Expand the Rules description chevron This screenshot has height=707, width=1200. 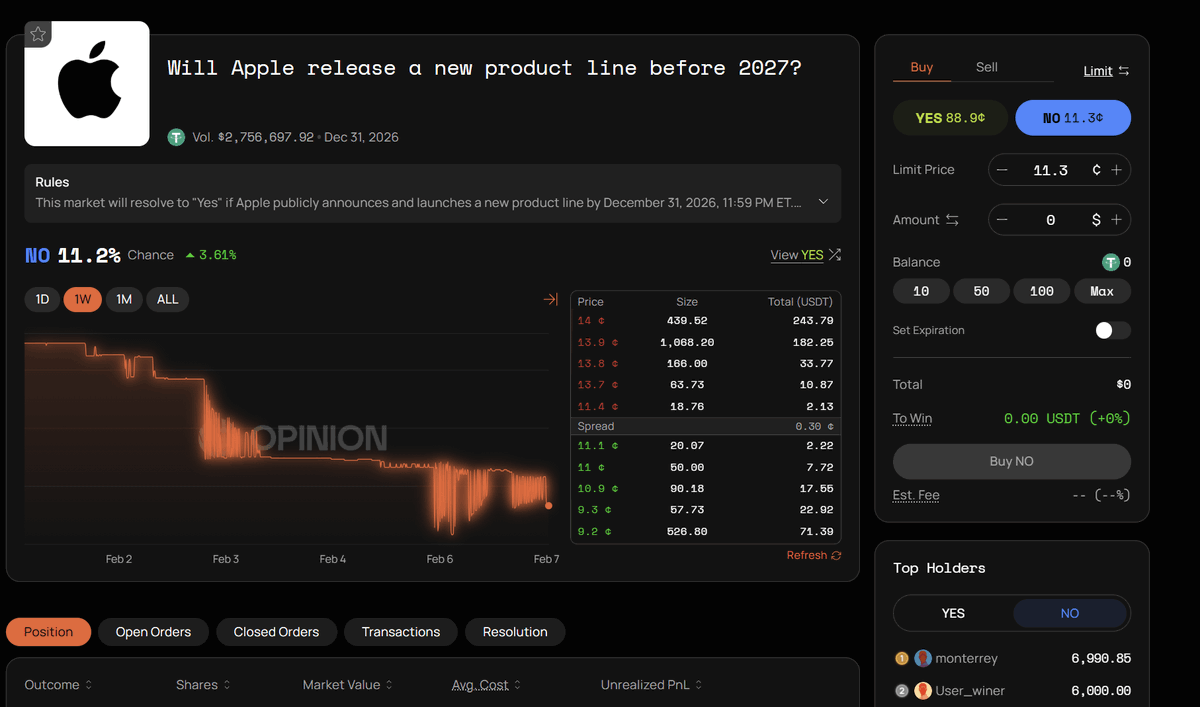tap(823, 202)
